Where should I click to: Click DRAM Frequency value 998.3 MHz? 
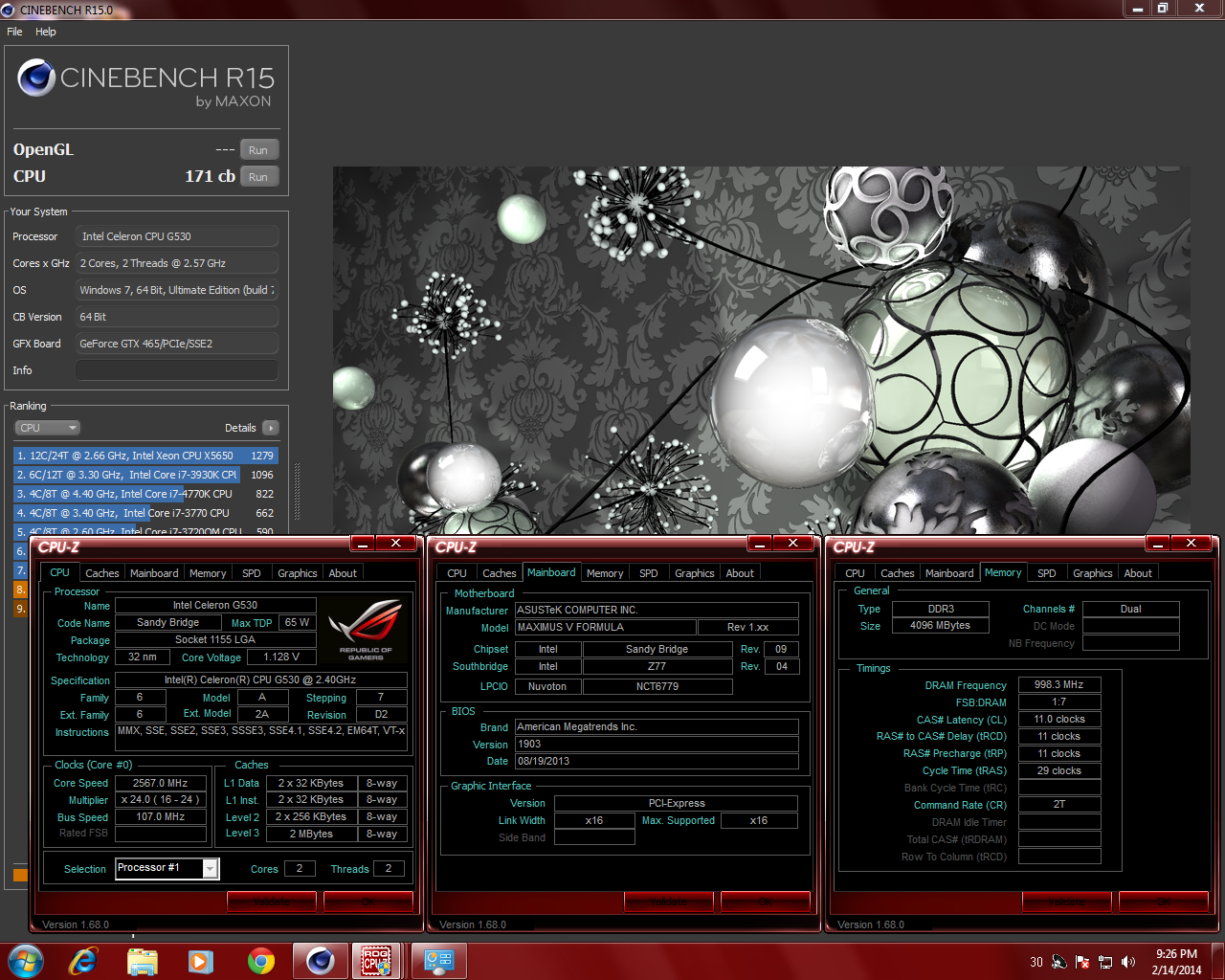point(1059,685)
